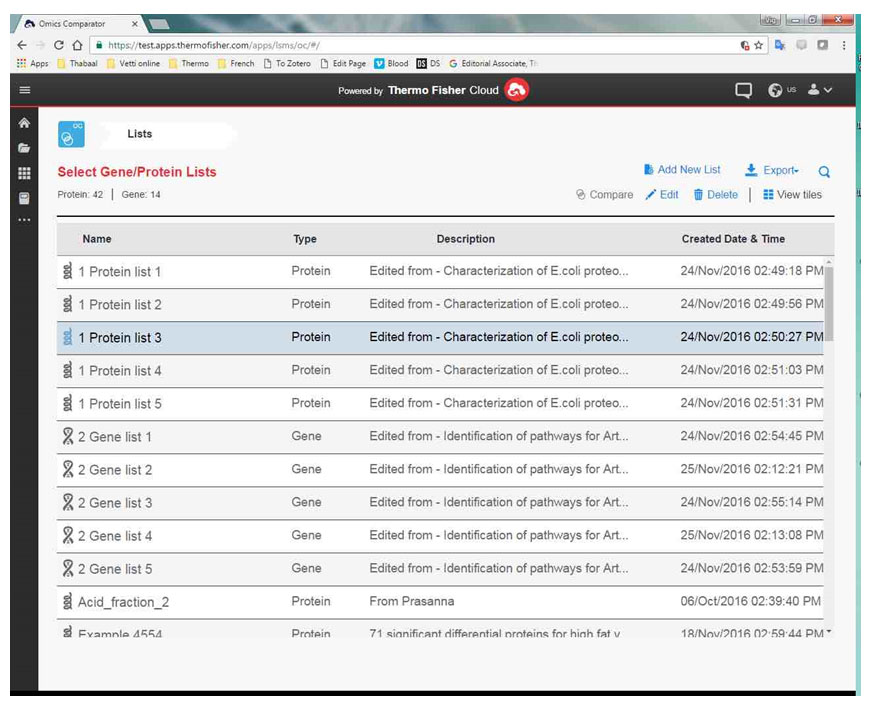
Task: Open the Edit Page bookmark
Action: coord(343,63)
